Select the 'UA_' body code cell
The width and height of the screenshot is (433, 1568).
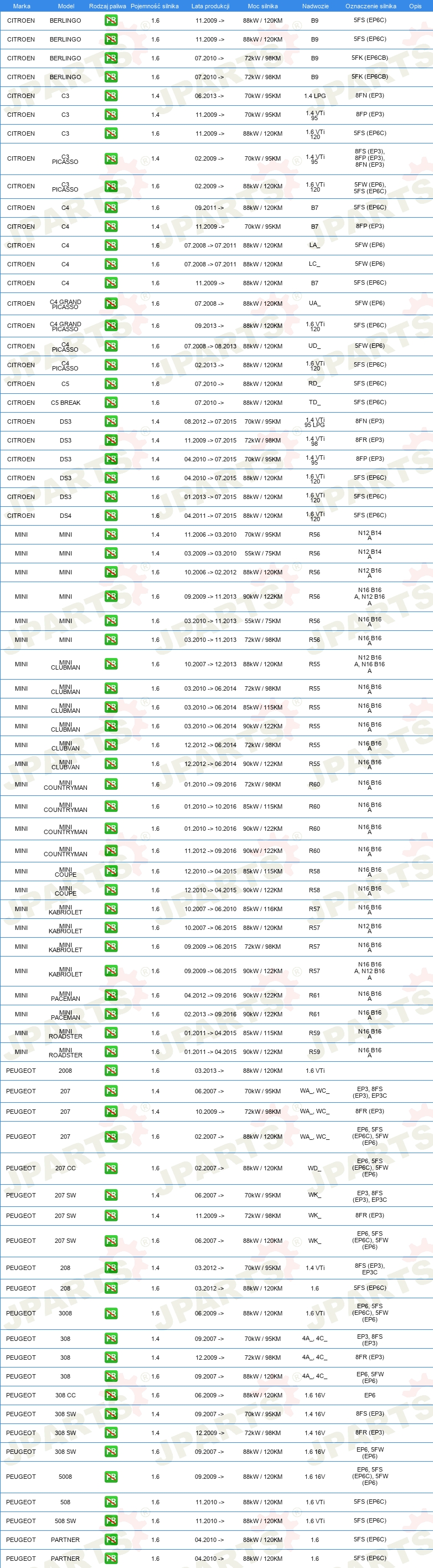tap(315, 303)
